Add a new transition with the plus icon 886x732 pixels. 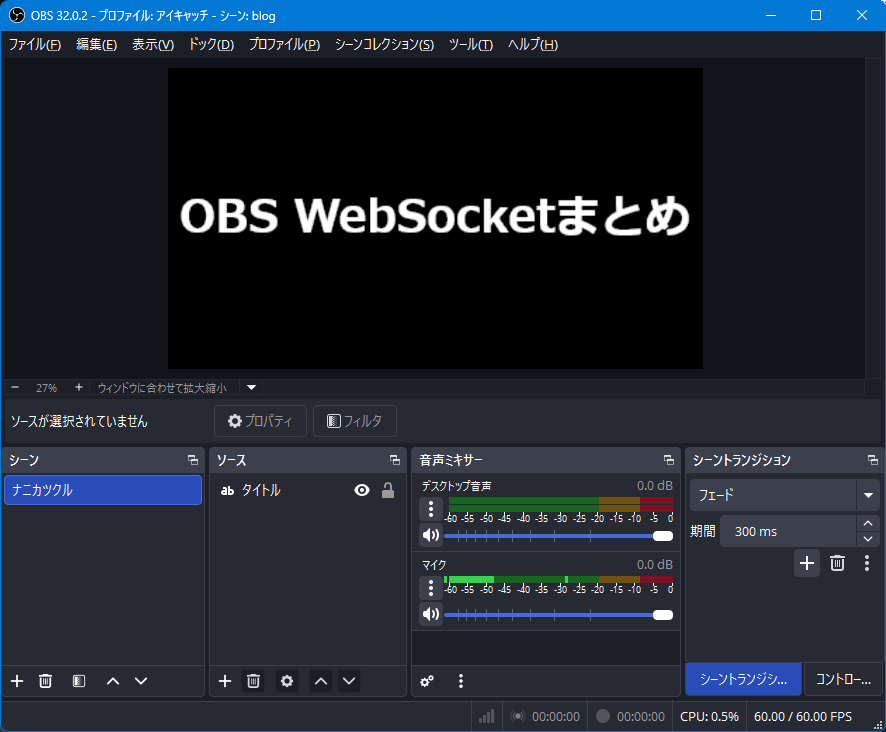coord(807,563)
